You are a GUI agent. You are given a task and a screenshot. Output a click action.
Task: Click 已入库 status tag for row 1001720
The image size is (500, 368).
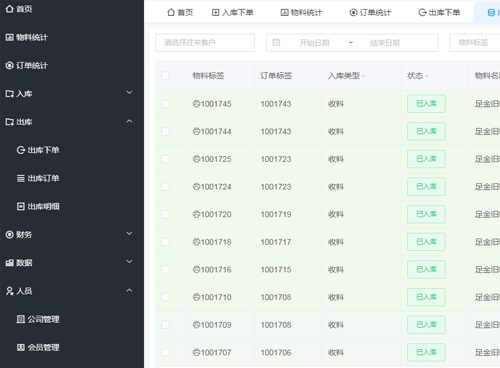pos(426,214)
